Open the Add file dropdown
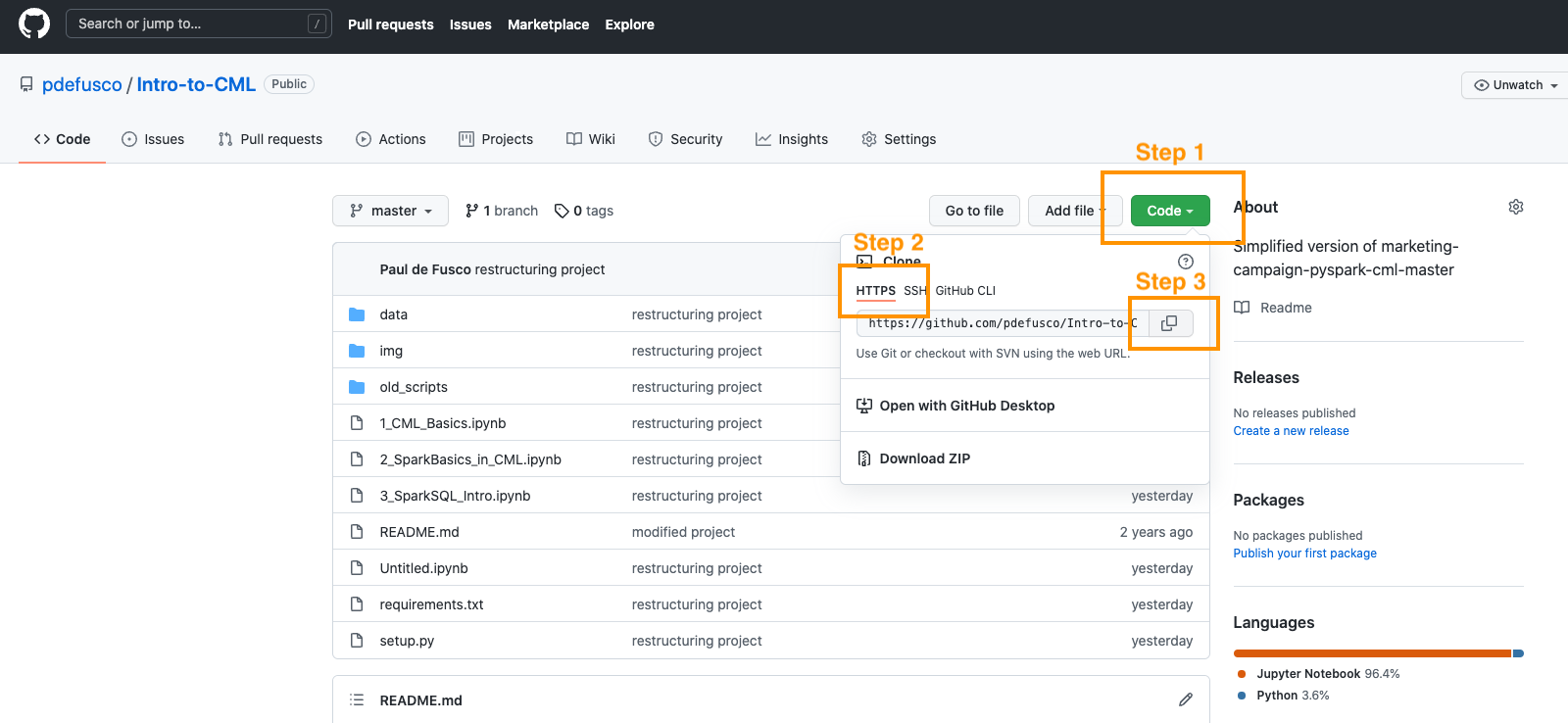 [x=1076, y=211]
